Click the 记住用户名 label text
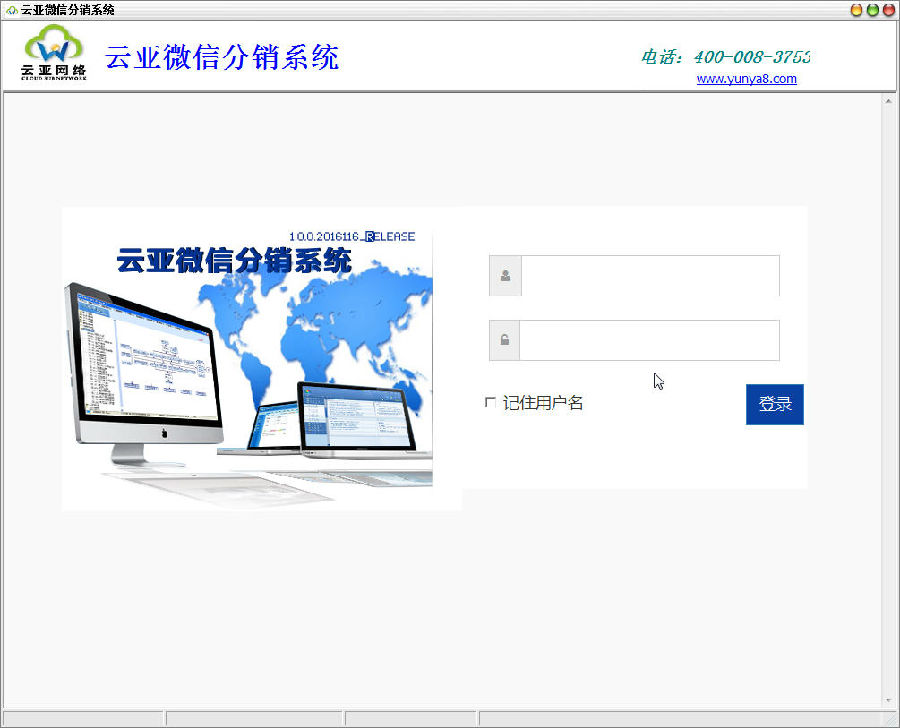Image resolution: width=900 pixels, height=728 pixels. pyautogui.click(x=543, y=403)
